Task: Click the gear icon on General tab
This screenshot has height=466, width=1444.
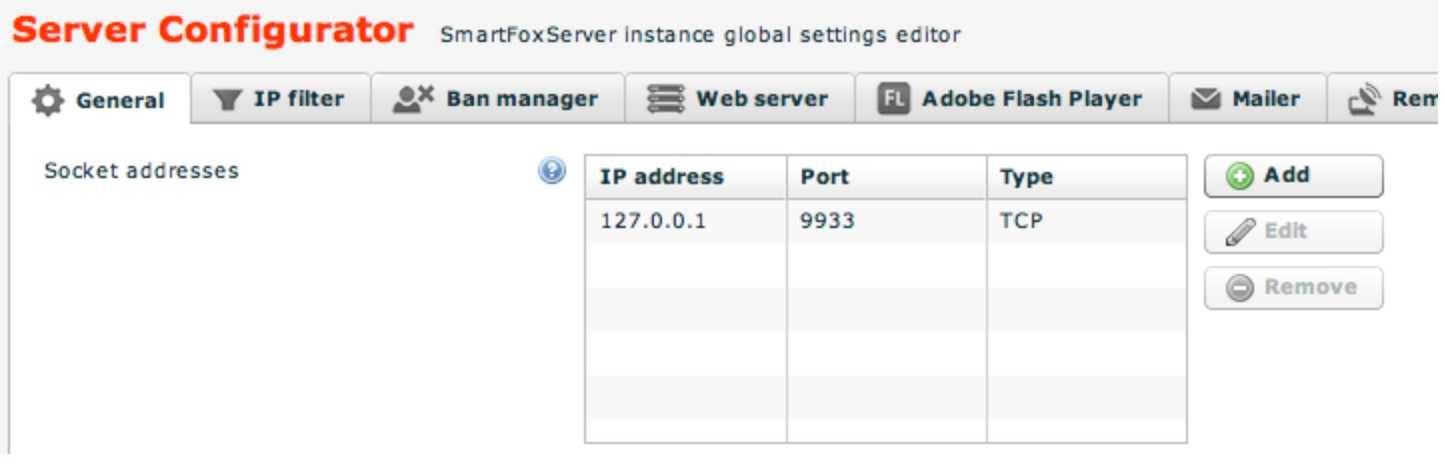Action: click(x=45, y=100)
